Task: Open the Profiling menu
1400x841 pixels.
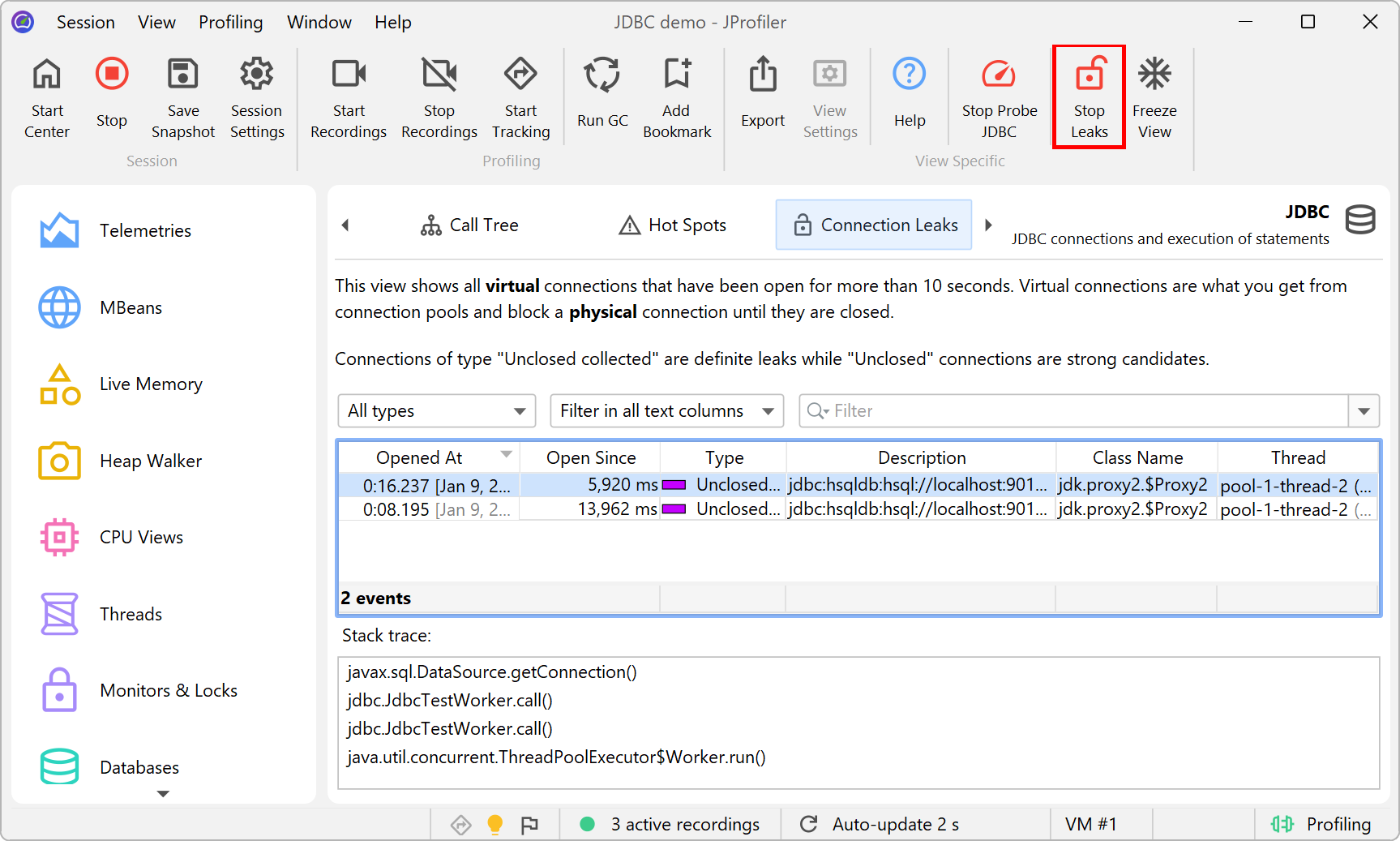Action: (230, 22)
